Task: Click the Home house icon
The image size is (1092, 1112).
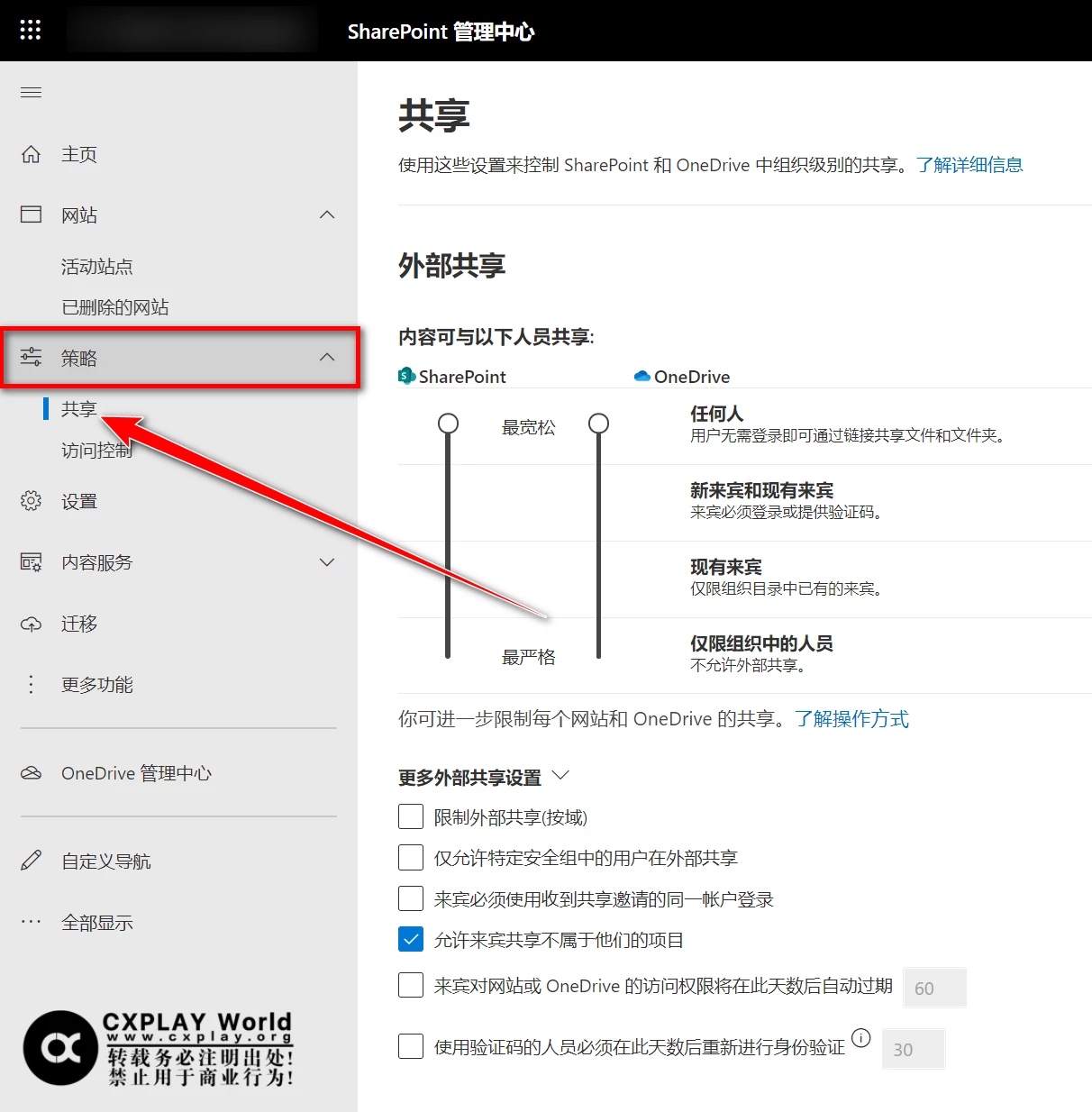Action: [x=32, y=154]
